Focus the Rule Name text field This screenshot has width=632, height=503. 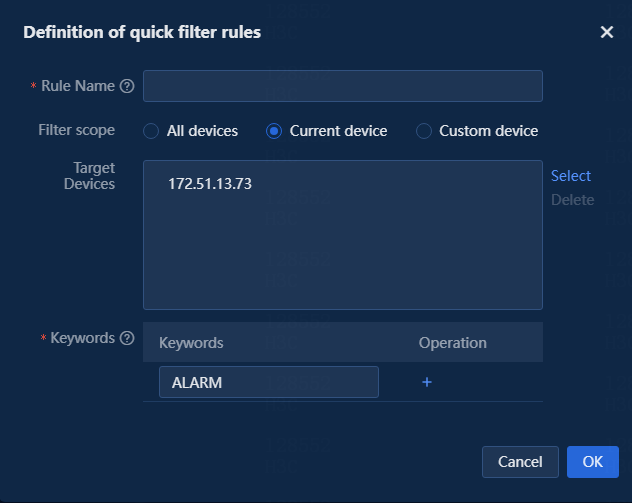coord(343,86)
